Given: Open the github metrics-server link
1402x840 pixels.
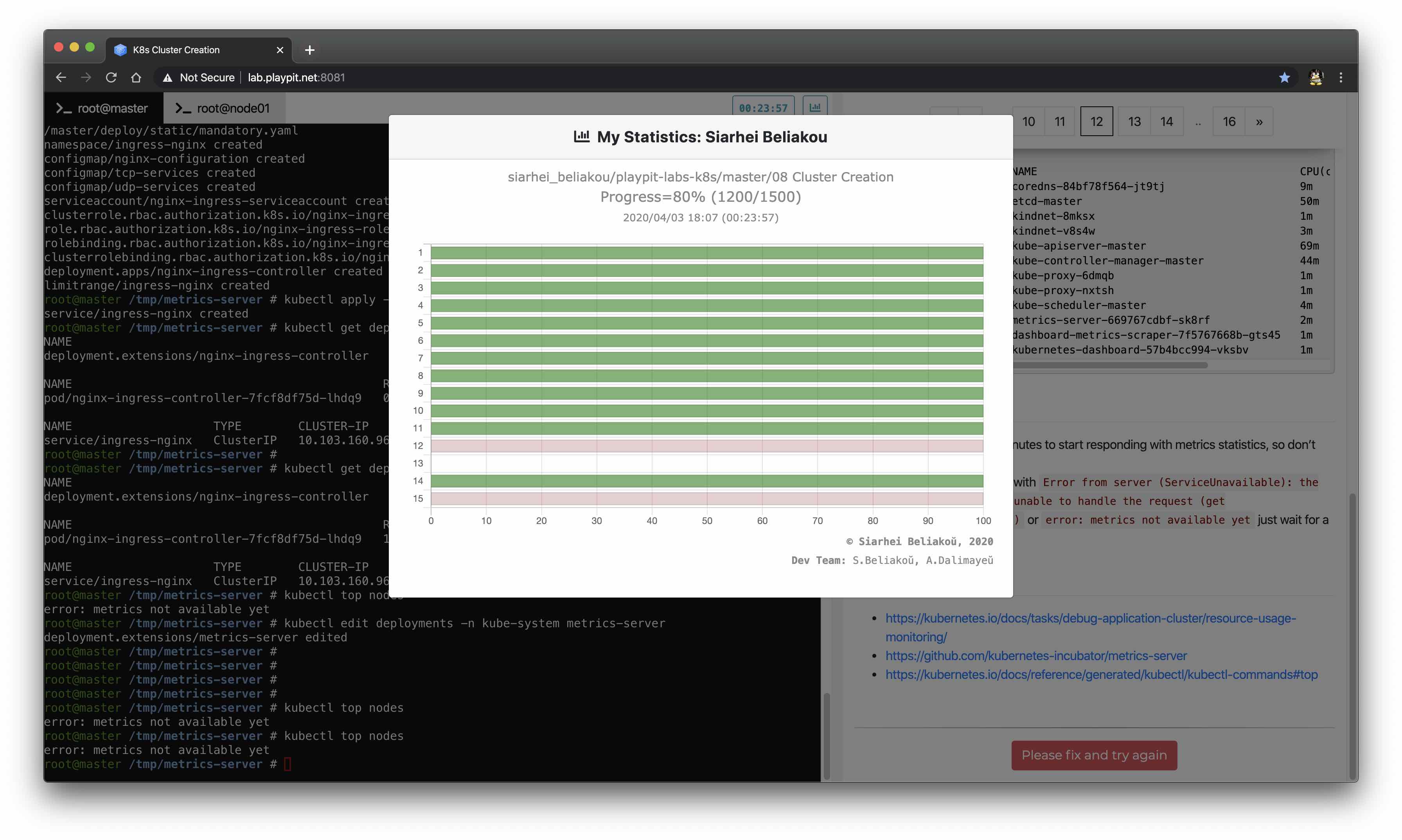Looking at the screenshot, I should pos(1035,655).
